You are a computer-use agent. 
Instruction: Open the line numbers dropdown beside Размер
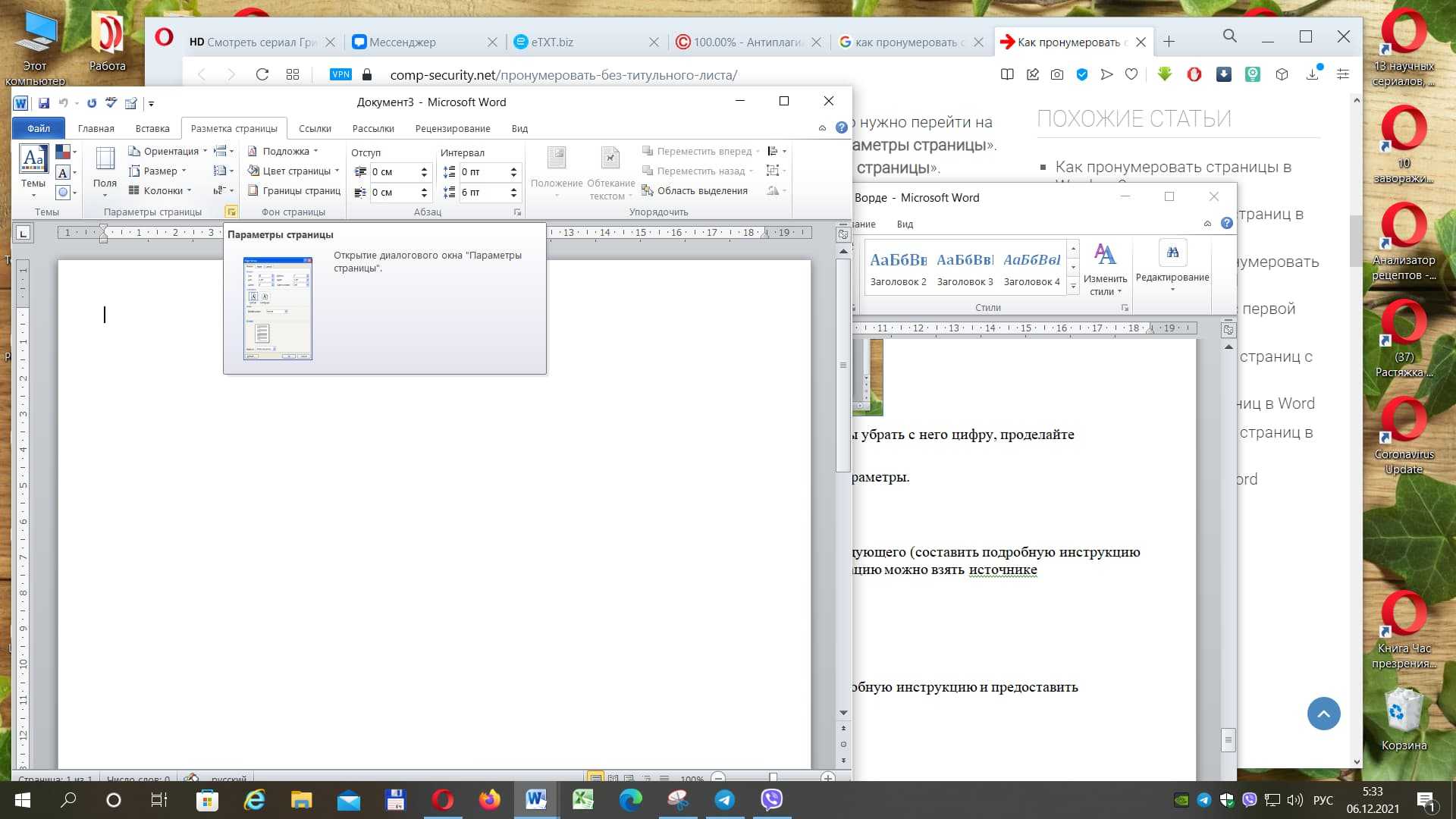223,171
